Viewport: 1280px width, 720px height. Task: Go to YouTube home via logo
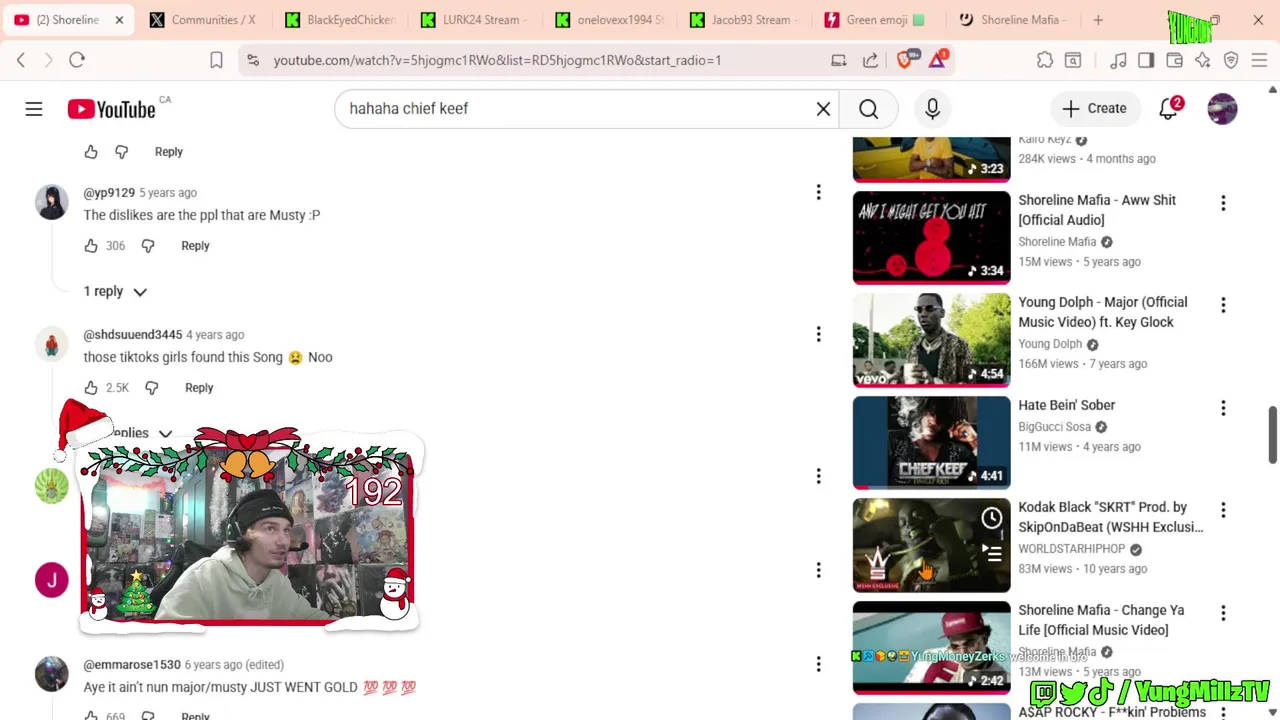pos(111,109)
